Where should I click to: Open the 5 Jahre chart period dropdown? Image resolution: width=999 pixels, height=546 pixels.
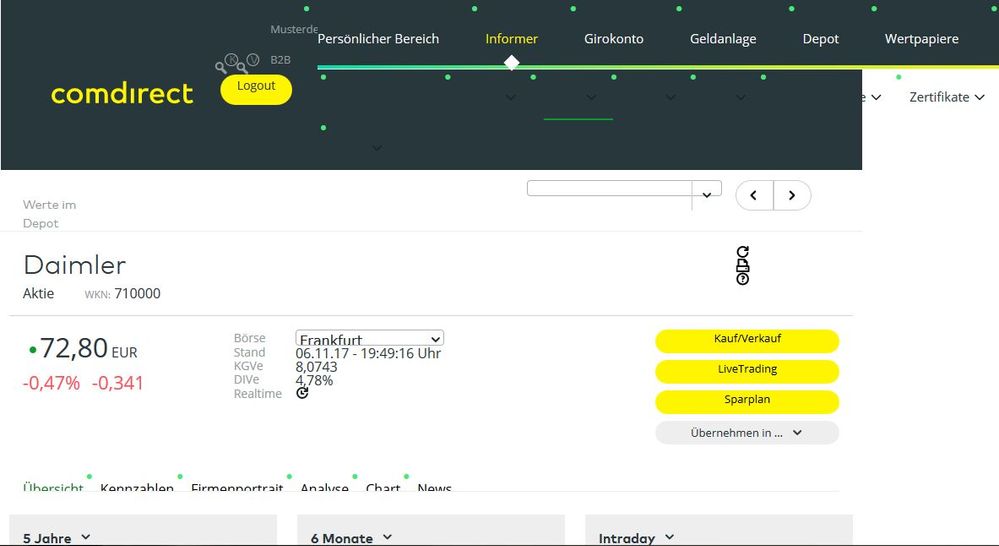57,538
